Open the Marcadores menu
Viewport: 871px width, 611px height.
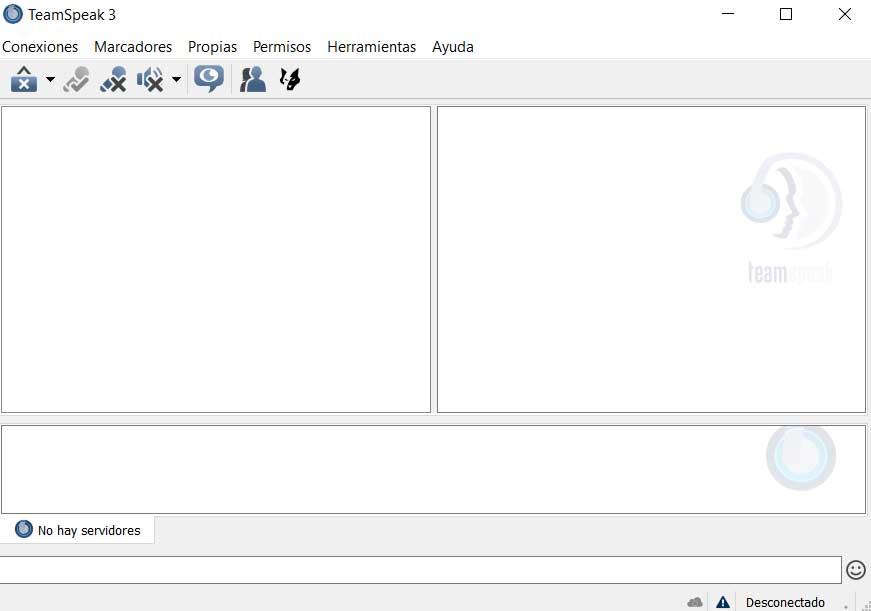(x=133, y=47)
